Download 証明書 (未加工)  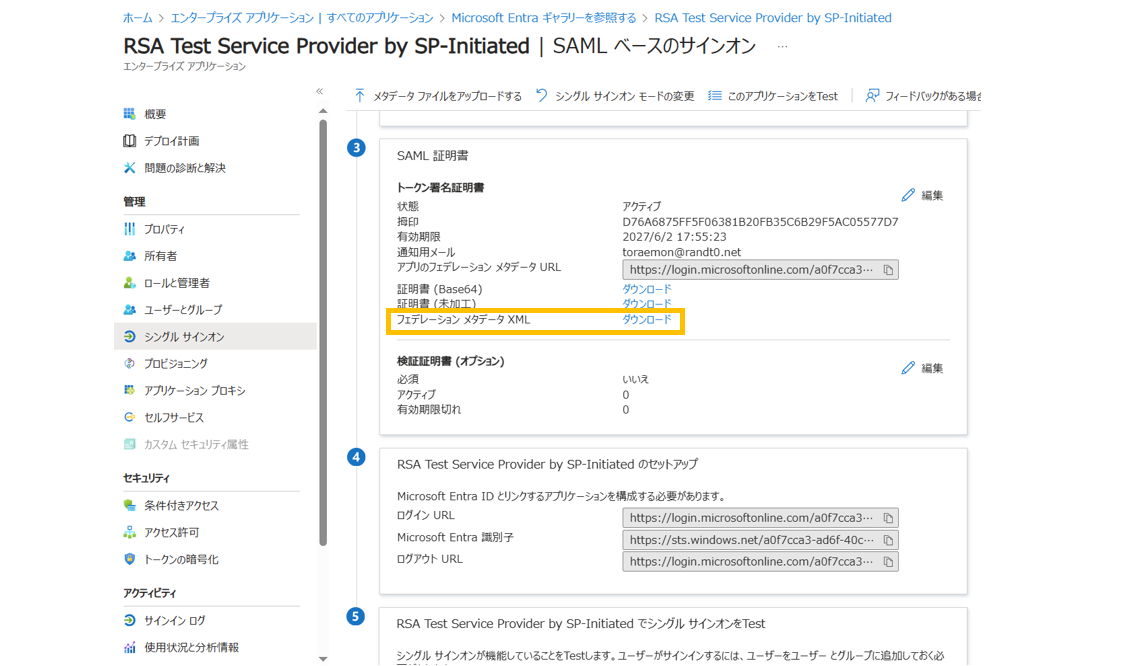pyautogui.click(x=646, y=304)
